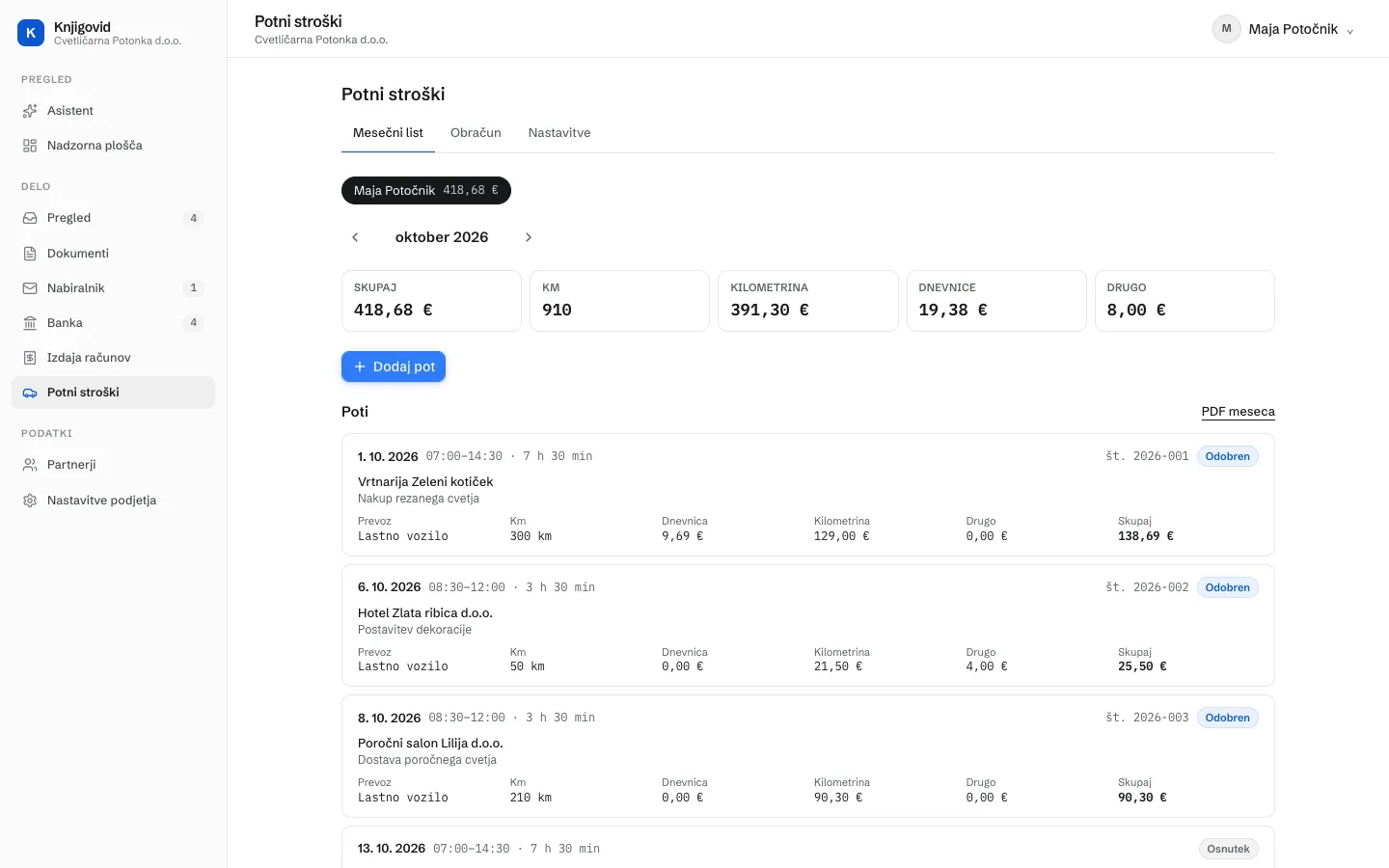Click the KM 910 summary card
Viewport: 1389px width, 868px height.
pos(619,301)
